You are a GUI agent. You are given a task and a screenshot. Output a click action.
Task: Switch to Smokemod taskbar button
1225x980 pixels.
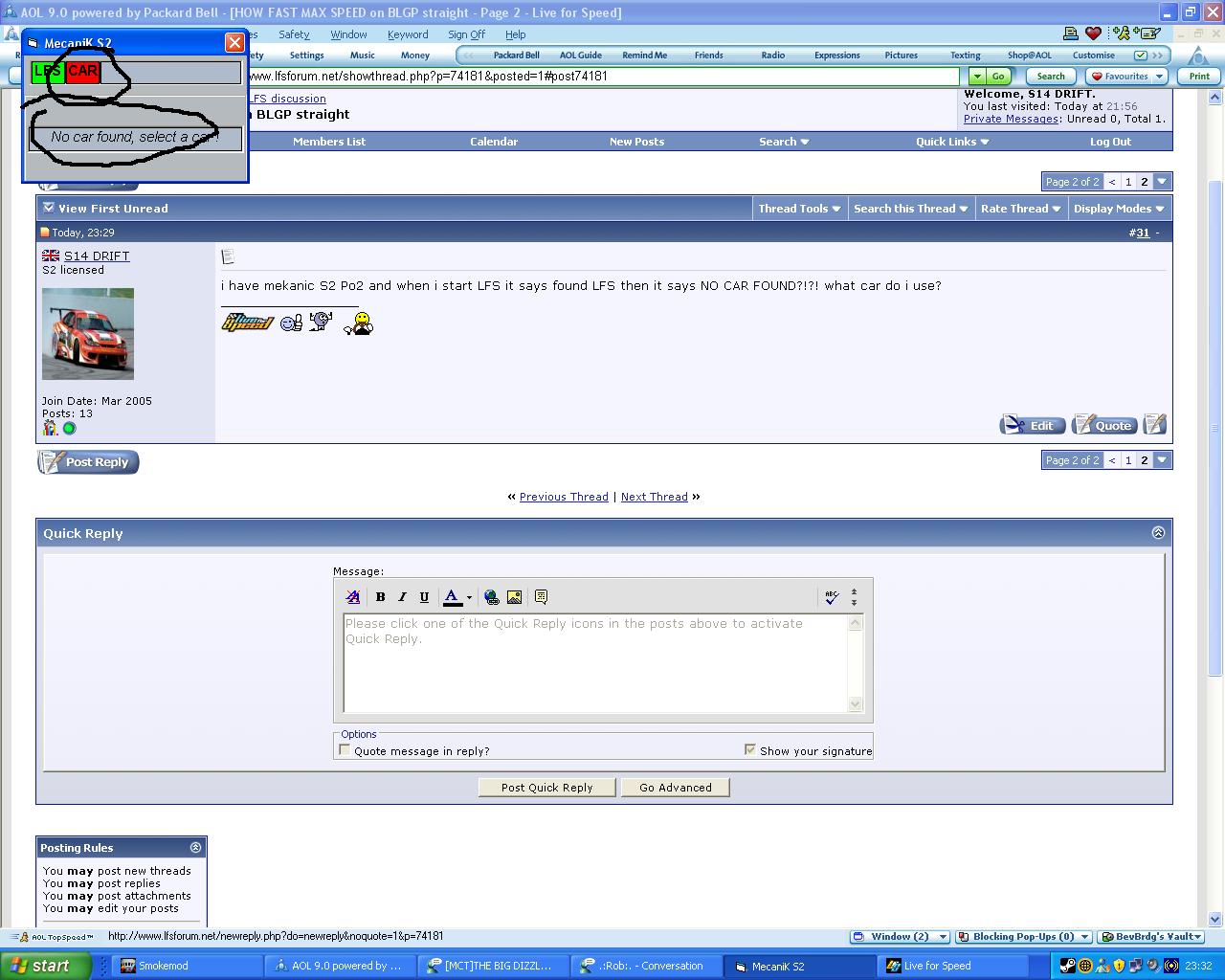tap(187, 966)
